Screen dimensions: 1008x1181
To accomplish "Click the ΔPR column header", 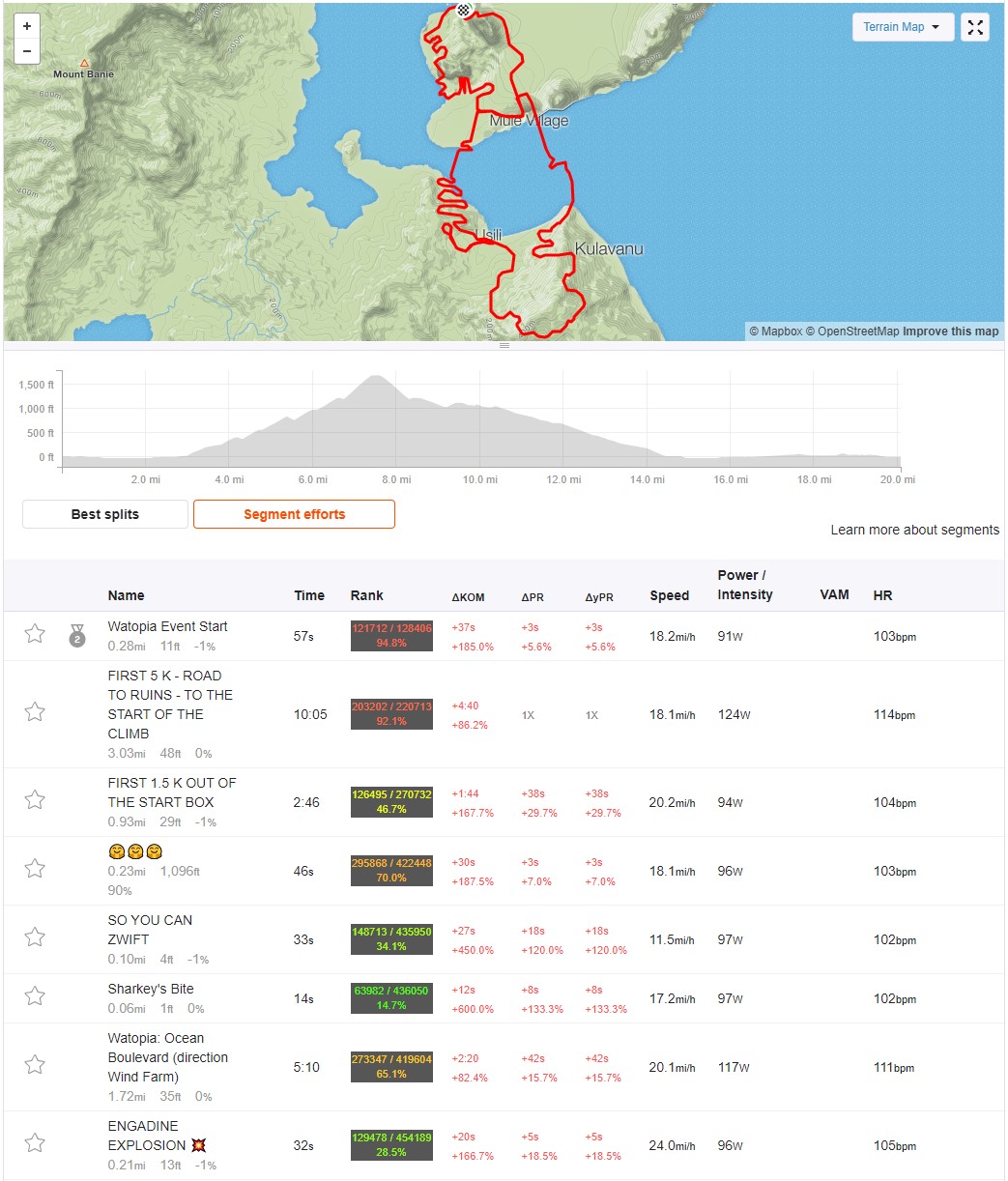I will [x=533, y=597].
